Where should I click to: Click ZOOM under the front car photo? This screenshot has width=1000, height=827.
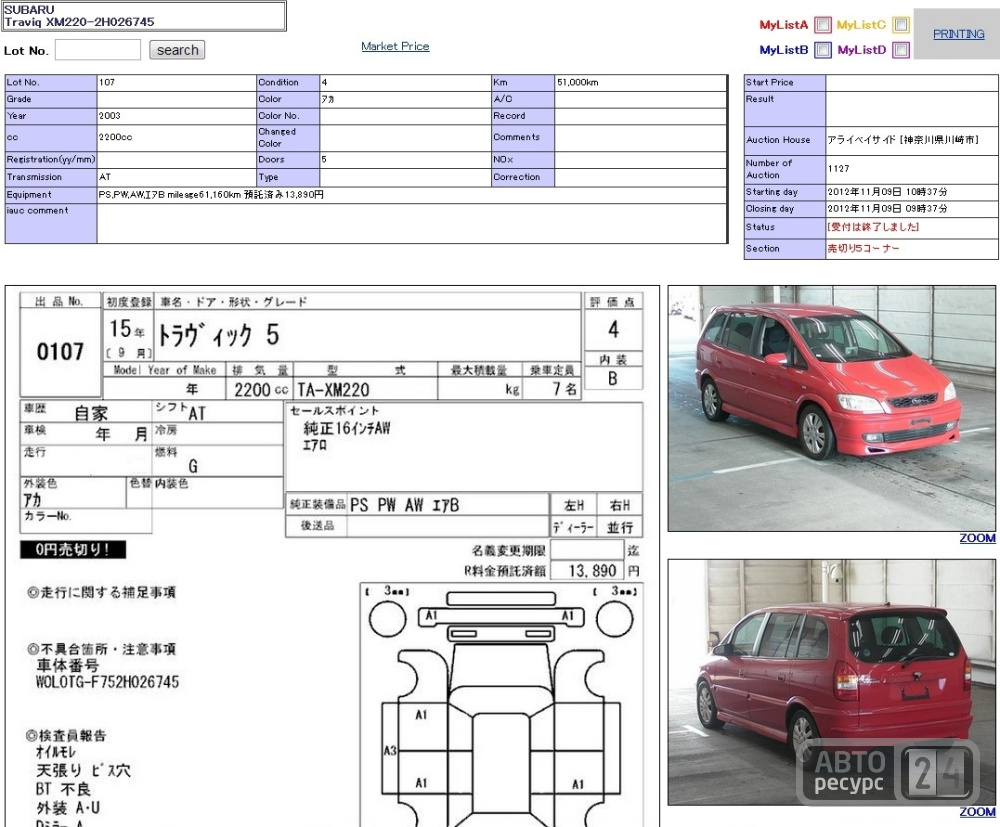point(977,538)
